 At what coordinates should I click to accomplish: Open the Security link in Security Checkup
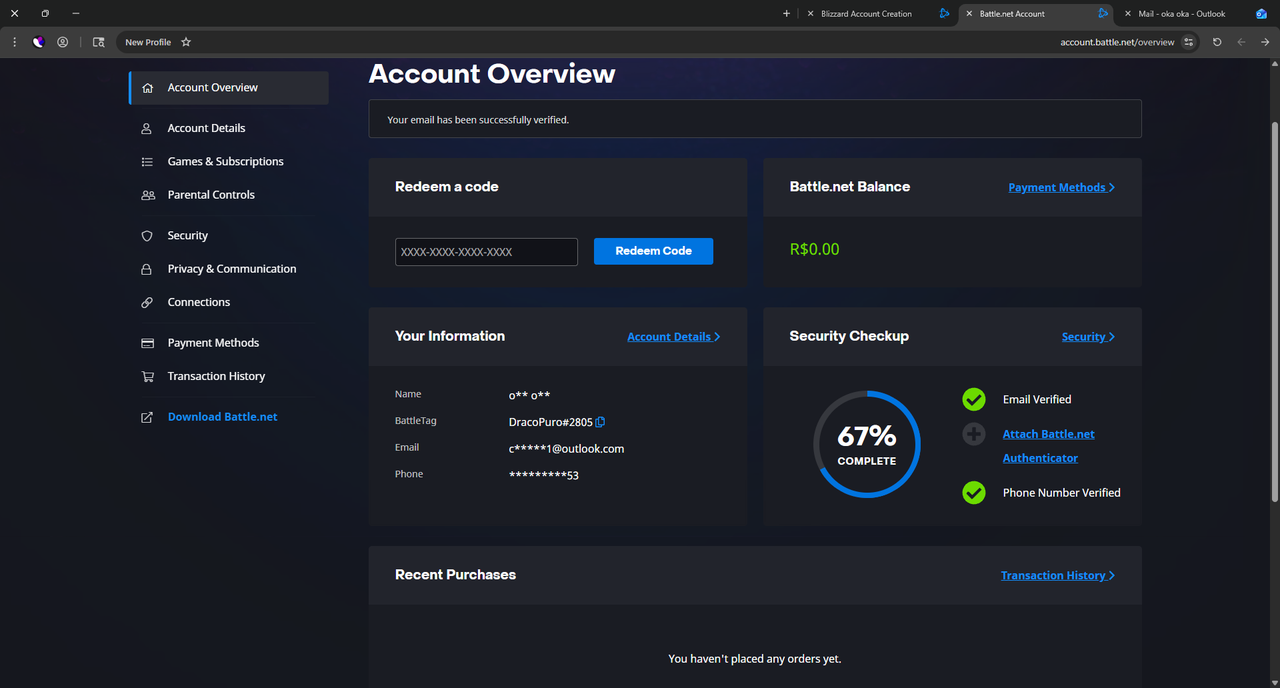1088,337
